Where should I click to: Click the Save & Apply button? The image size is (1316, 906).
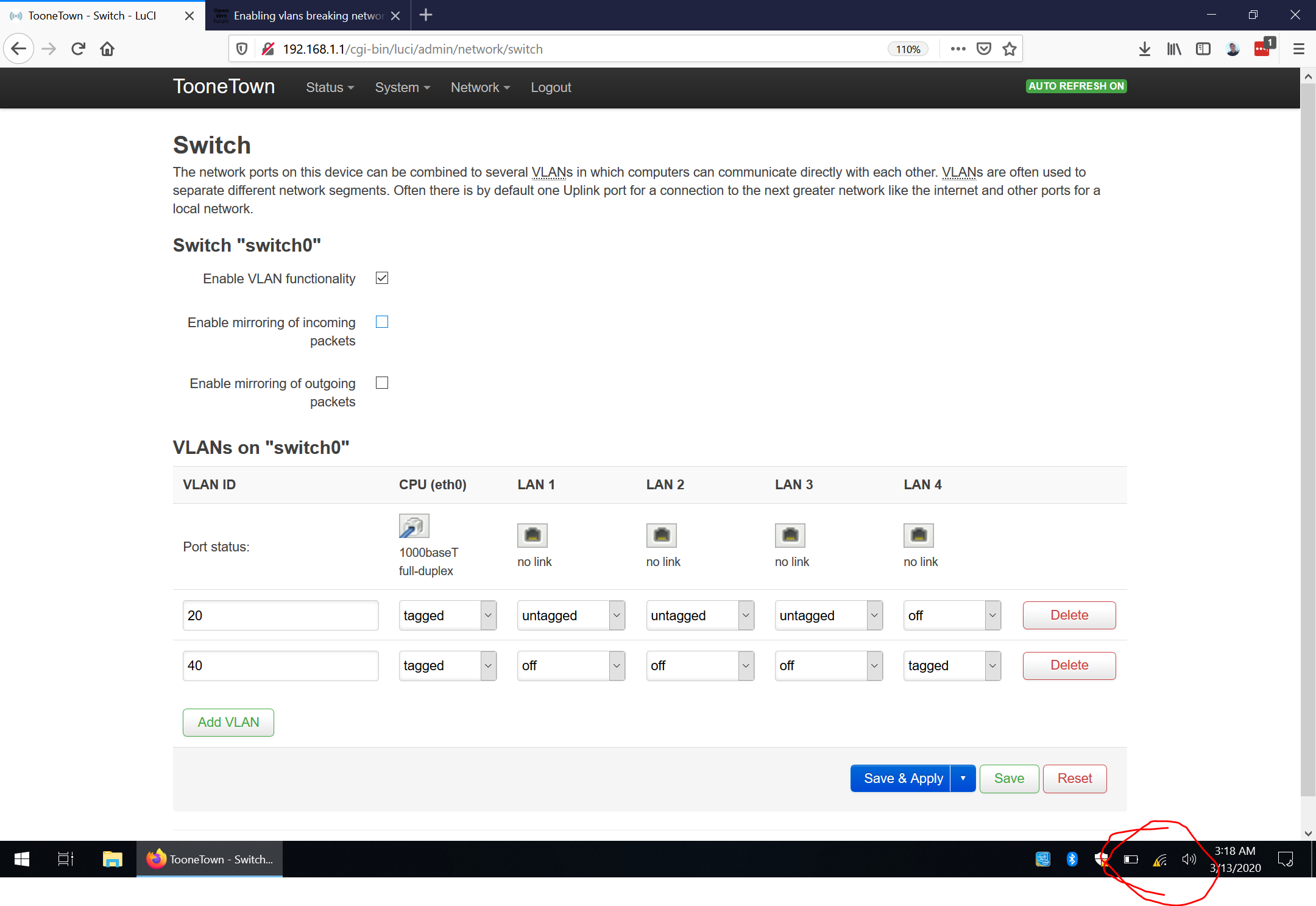coord(900,778)
